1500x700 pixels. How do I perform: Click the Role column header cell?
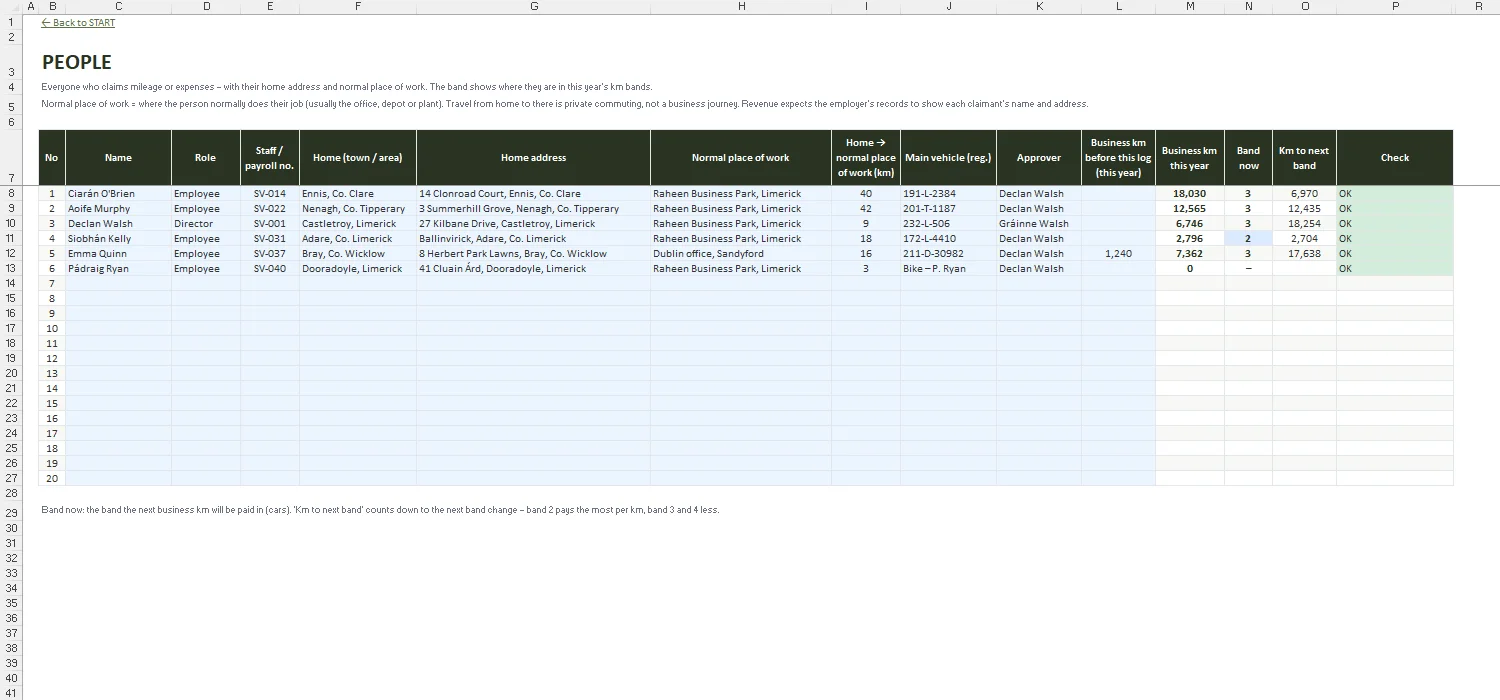[x=205, y=157]
